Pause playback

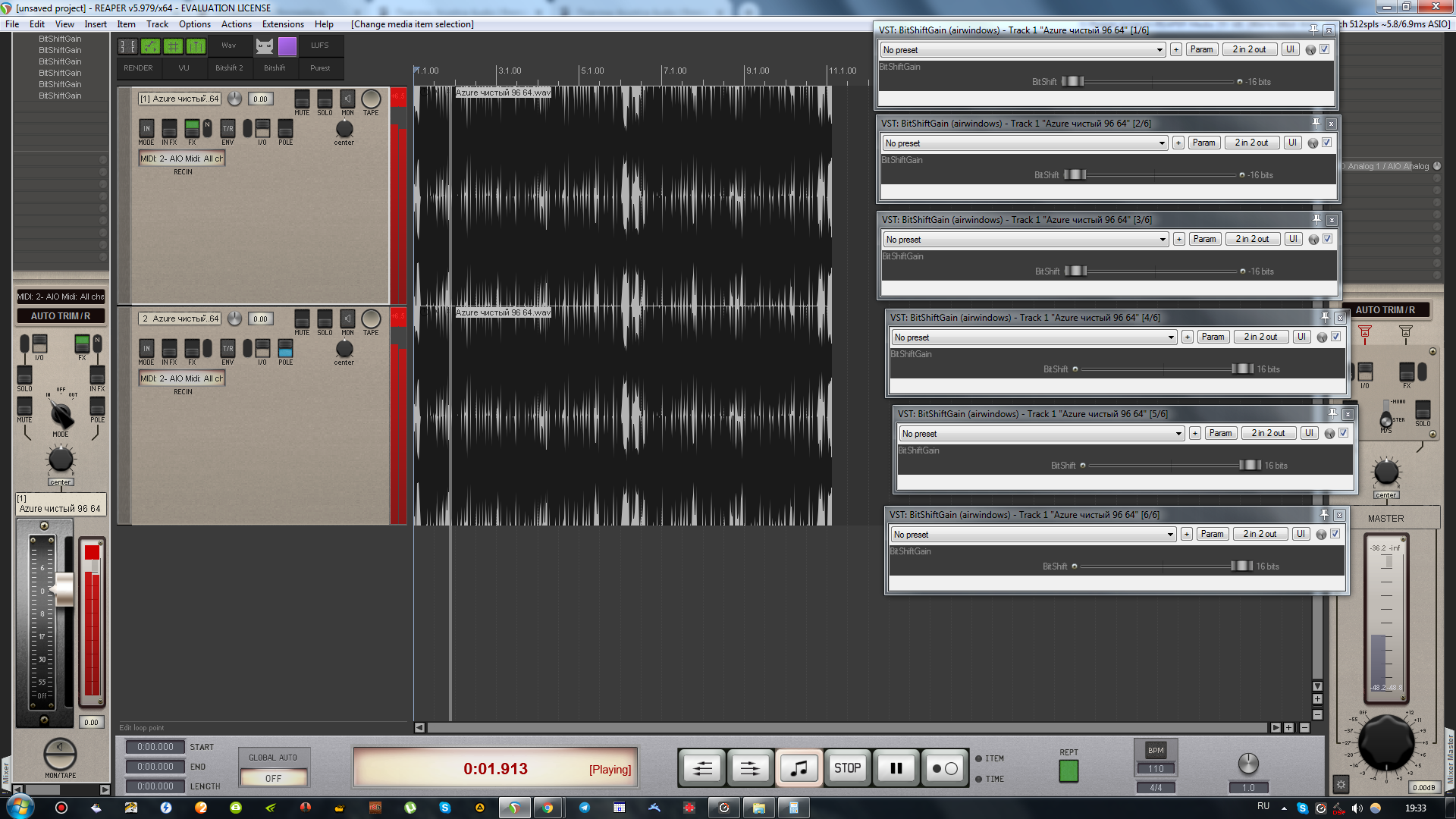coord(896,768)
